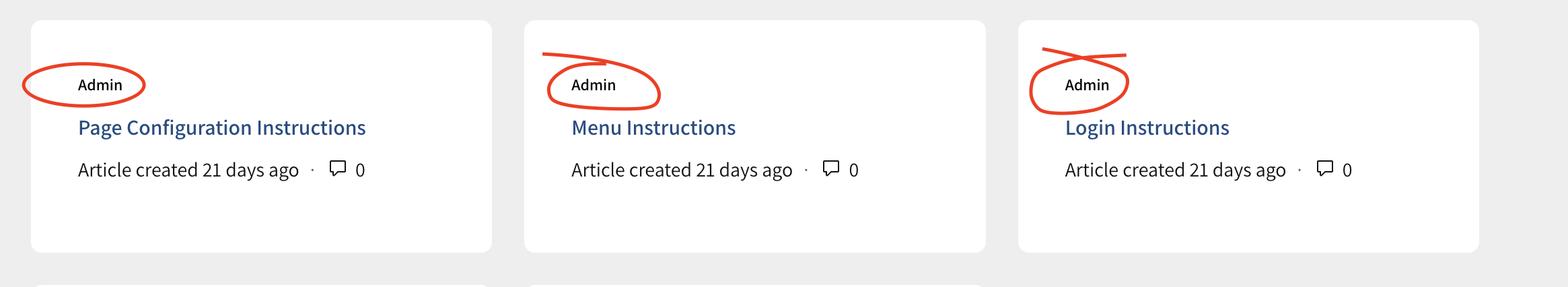Viewport: 1568px width, 287px height.
Task: Click partially visible card below Menu Instructions card
Action: point(754,285)
